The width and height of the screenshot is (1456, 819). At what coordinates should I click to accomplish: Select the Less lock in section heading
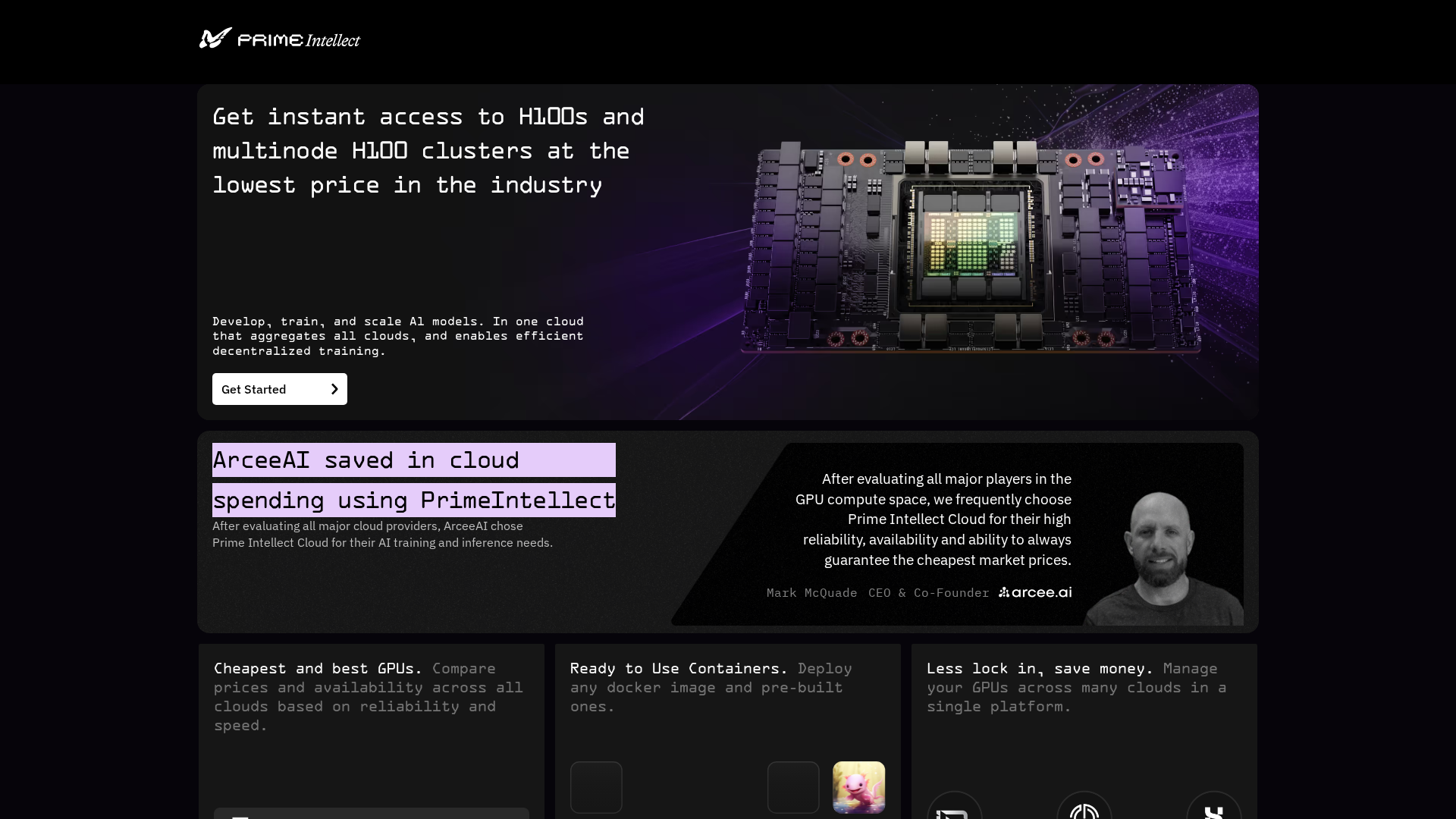pyautogui.click(x=1040, y=669)
